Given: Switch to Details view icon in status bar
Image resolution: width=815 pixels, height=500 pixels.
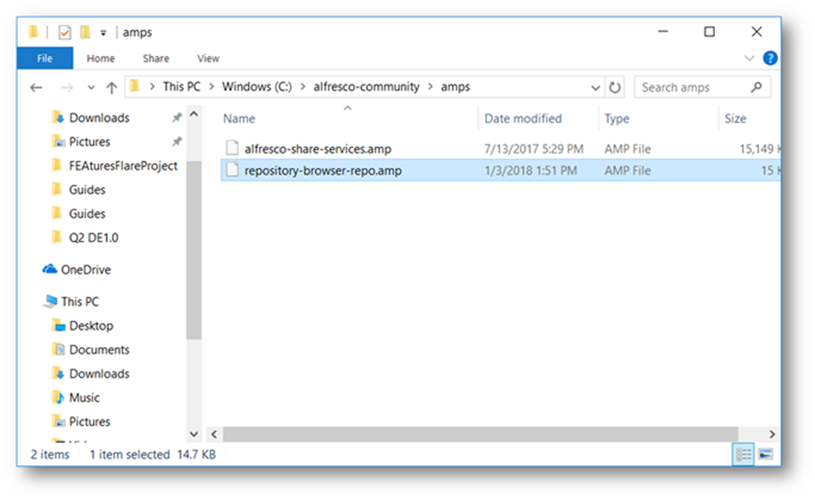Looking at the screenshot, I should (744, 454).
